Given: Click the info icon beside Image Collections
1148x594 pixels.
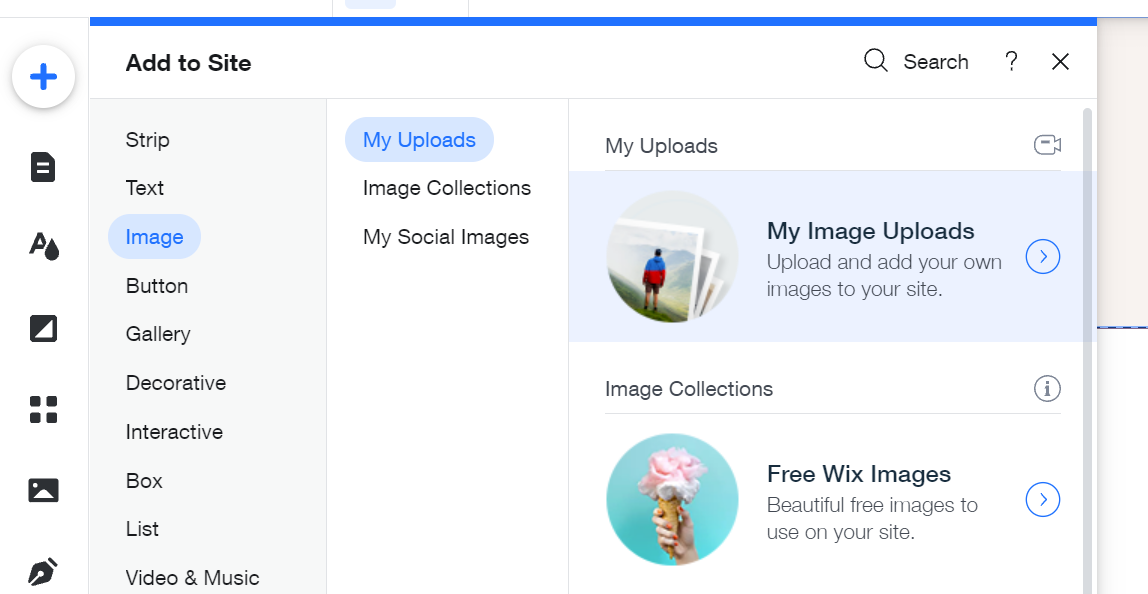Looking at the screenshot, I should click(x=1047, y=388).
